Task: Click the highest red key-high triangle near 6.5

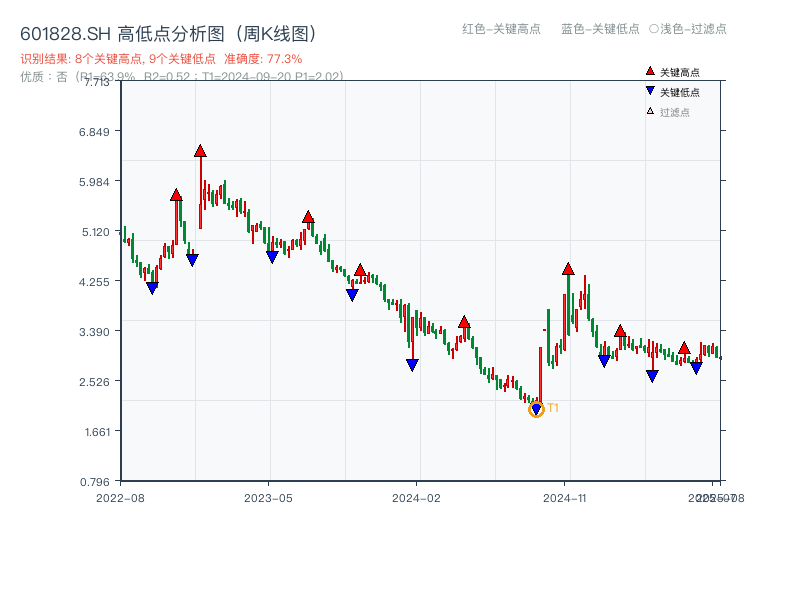Action: pos(200,151)
